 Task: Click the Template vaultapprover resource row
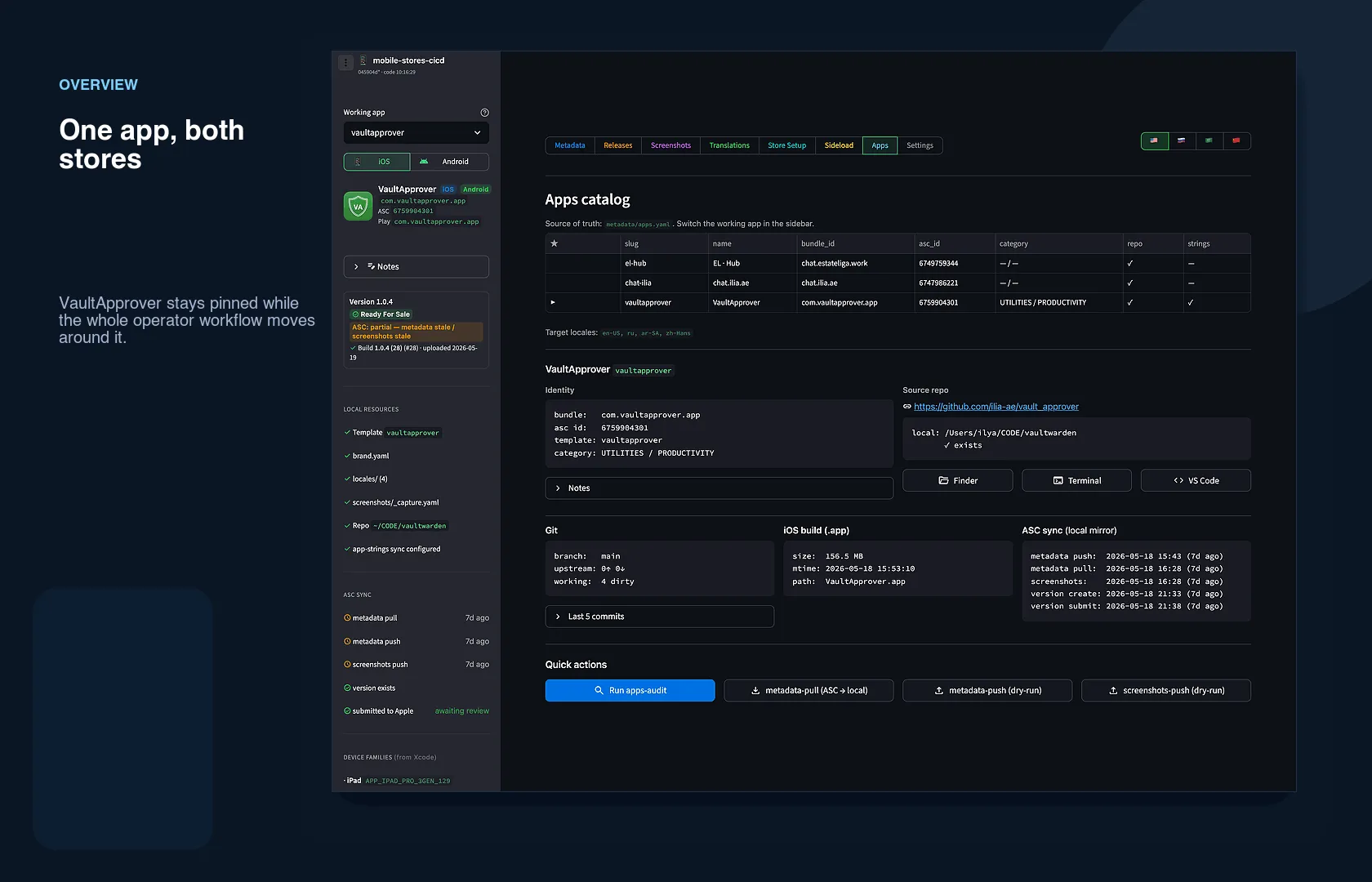(x=392, y=433)
